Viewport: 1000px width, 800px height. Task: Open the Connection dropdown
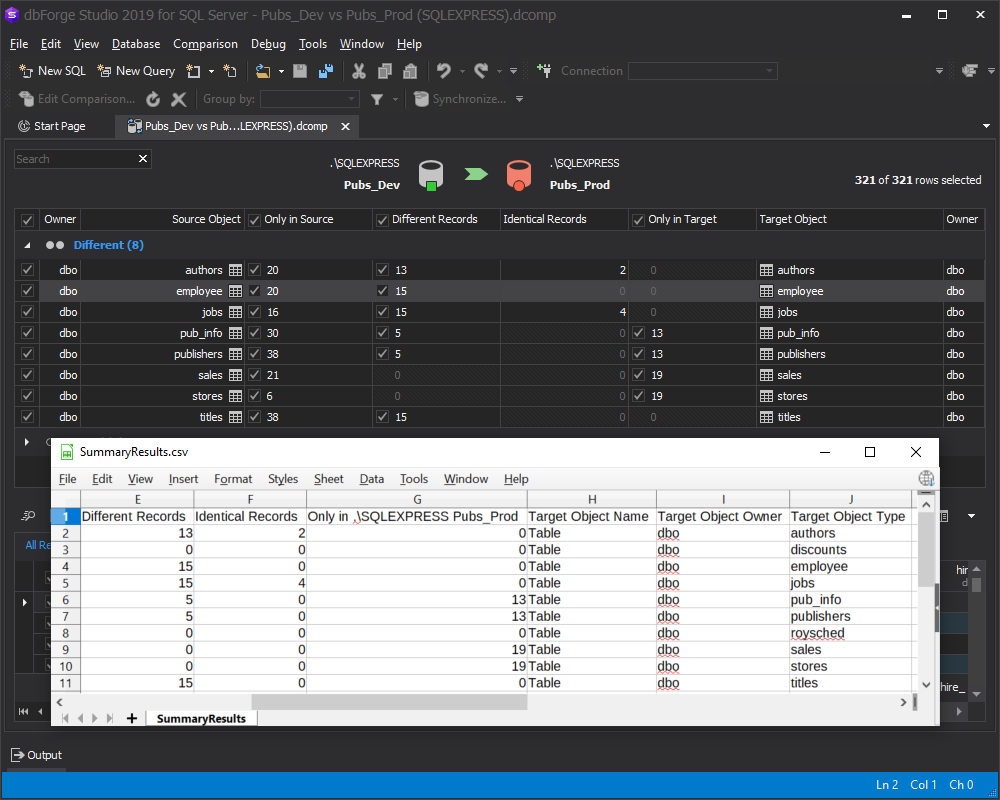tap(769, 71)
